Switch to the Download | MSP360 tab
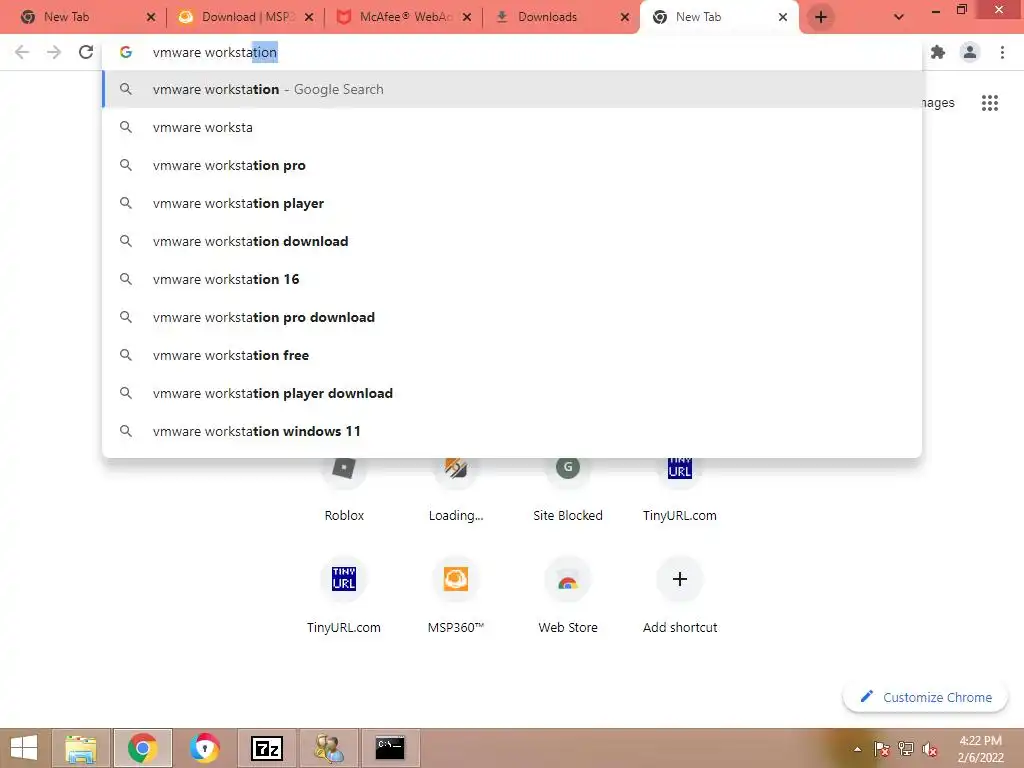 (x=245, y=17)
